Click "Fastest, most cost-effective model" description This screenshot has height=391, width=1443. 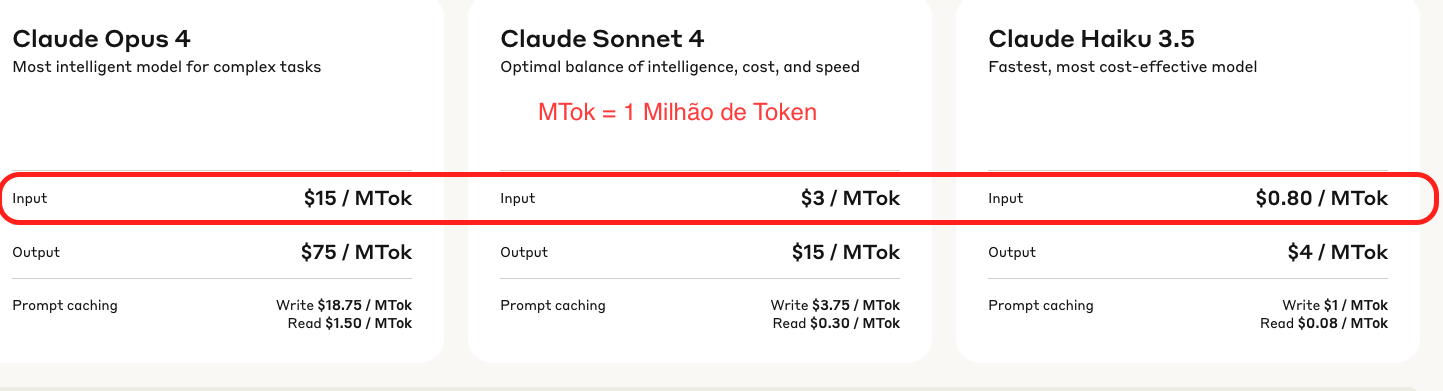tap(1122, 67)
